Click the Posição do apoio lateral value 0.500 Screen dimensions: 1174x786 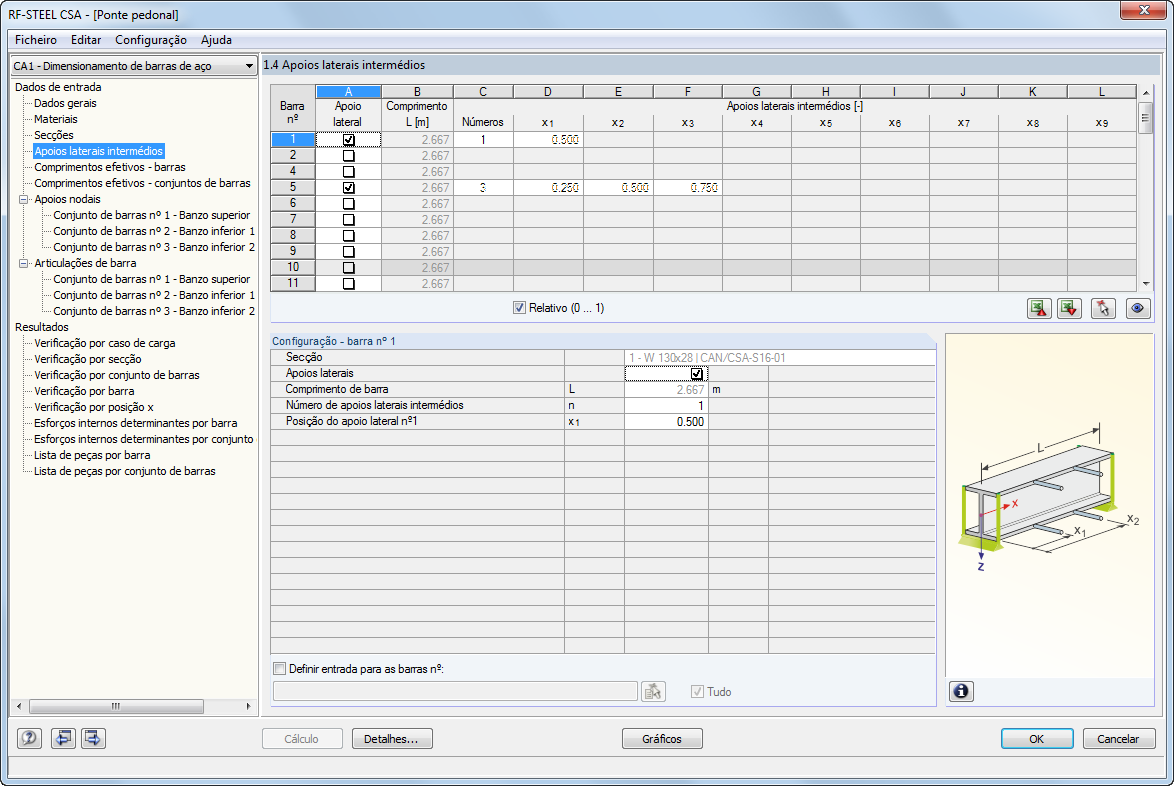coord(666,421)
